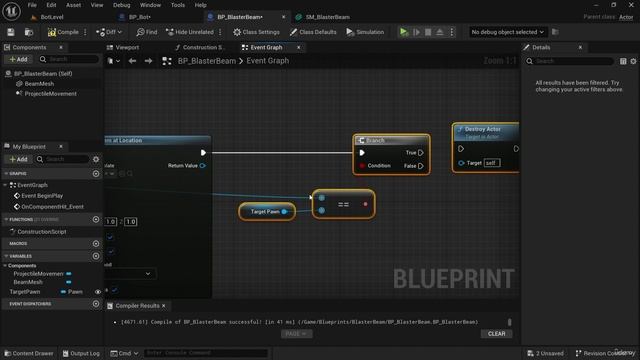Click the debug object locate icon

pyautogui.click(x=555, y=32)
